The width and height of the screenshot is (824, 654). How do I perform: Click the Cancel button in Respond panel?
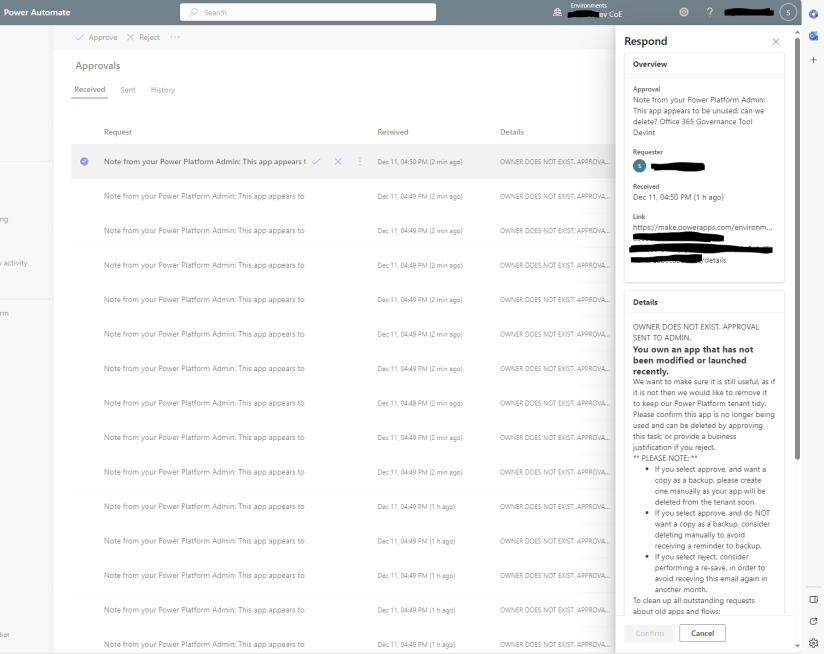(x=702, y=633)
